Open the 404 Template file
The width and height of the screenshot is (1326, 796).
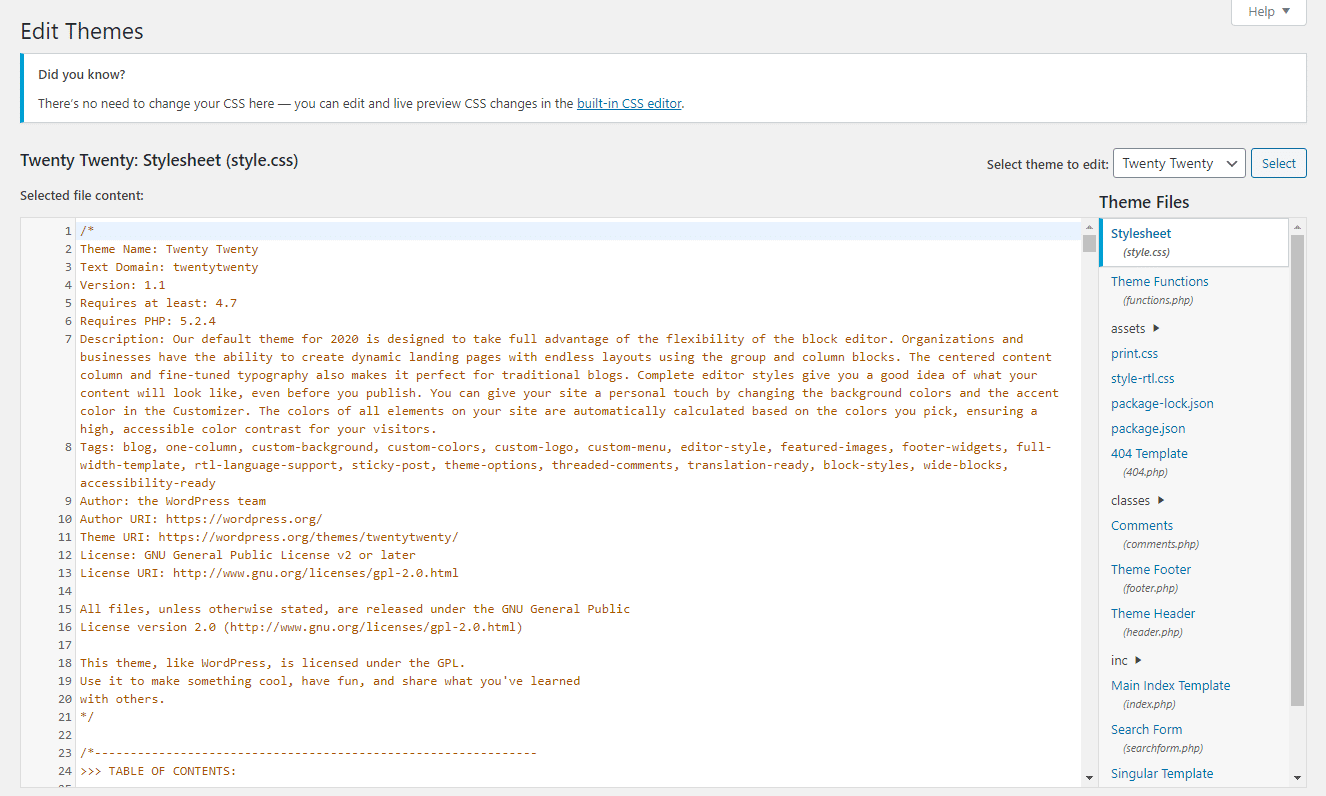(x=1148, y=453)
